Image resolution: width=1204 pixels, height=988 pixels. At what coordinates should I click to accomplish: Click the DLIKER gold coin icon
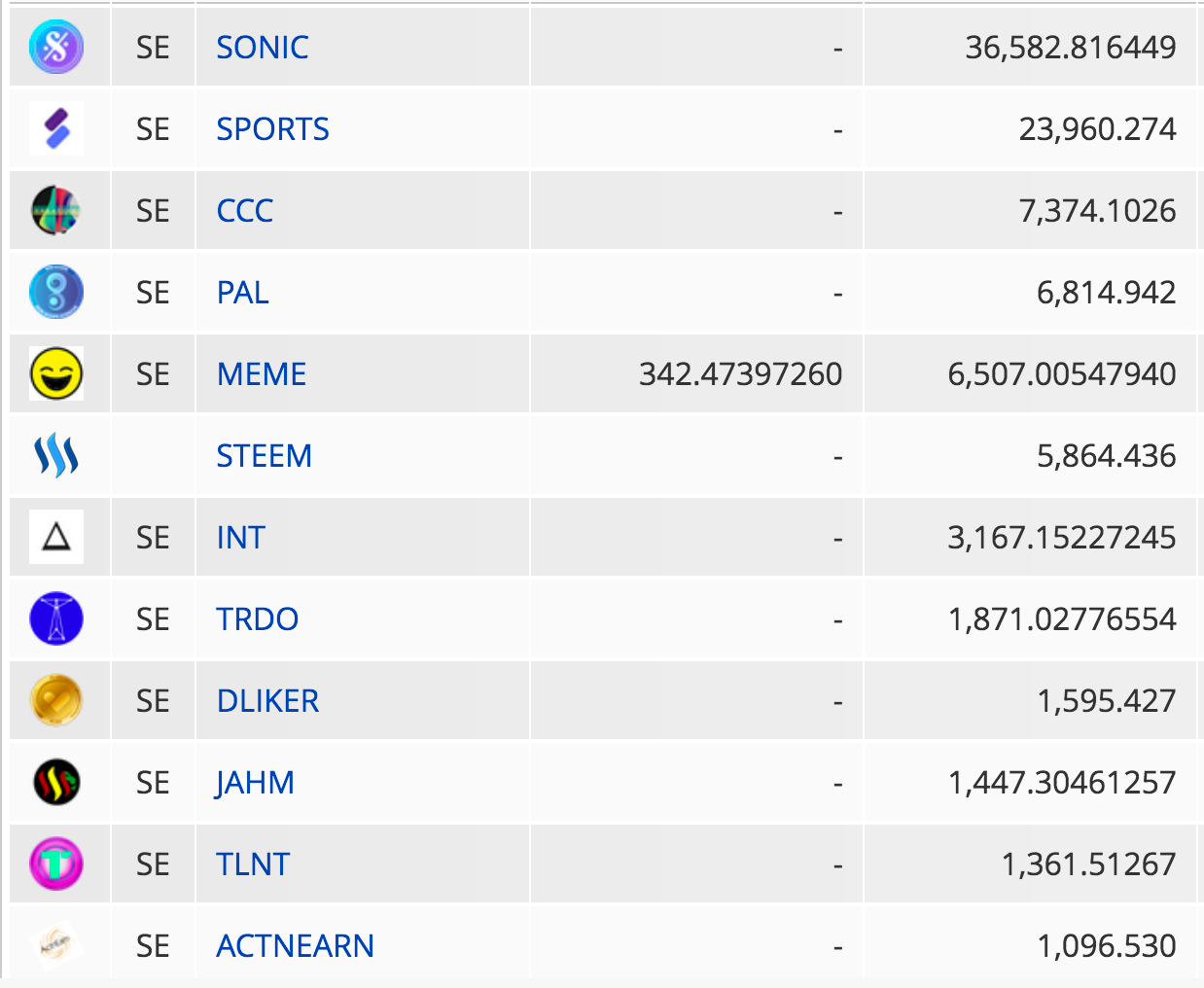pyautogui.click(x=56, y=700)
